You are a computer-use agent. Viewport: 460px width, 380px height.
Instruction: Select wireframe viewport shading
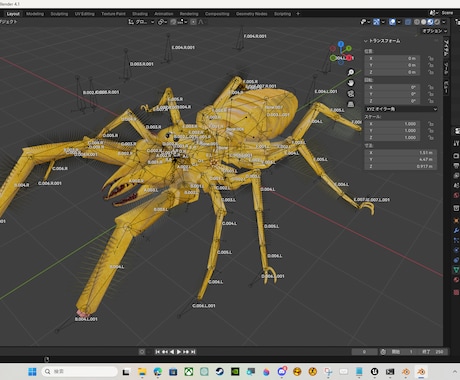point(417,22)
